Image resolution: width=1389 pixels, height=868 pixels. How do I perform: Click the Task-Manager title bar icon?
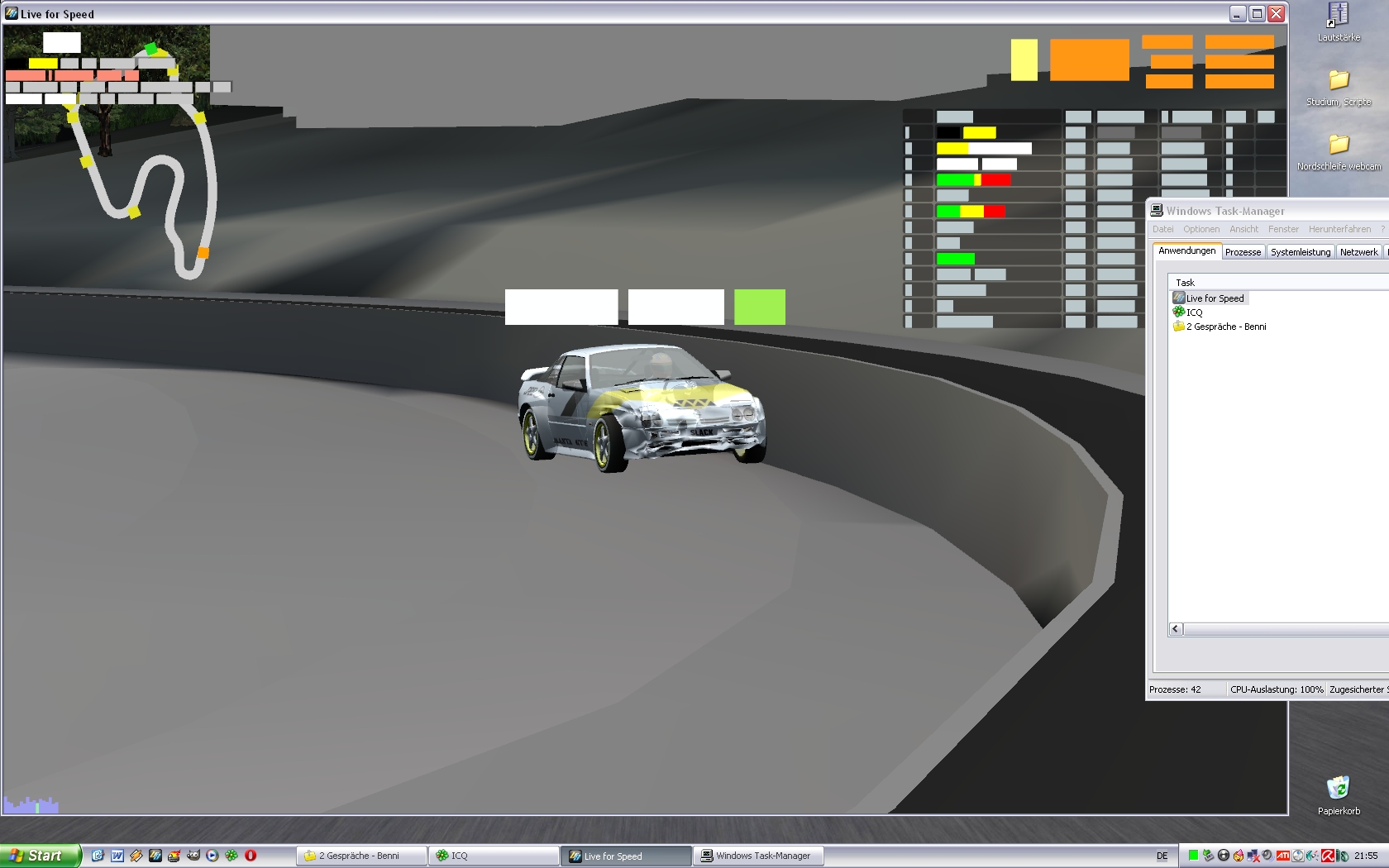click(1157, 210)
